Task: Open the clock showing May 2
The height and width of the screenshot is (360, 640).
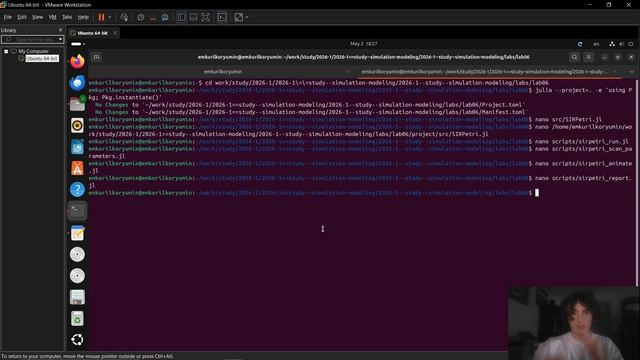Action: 363,44
